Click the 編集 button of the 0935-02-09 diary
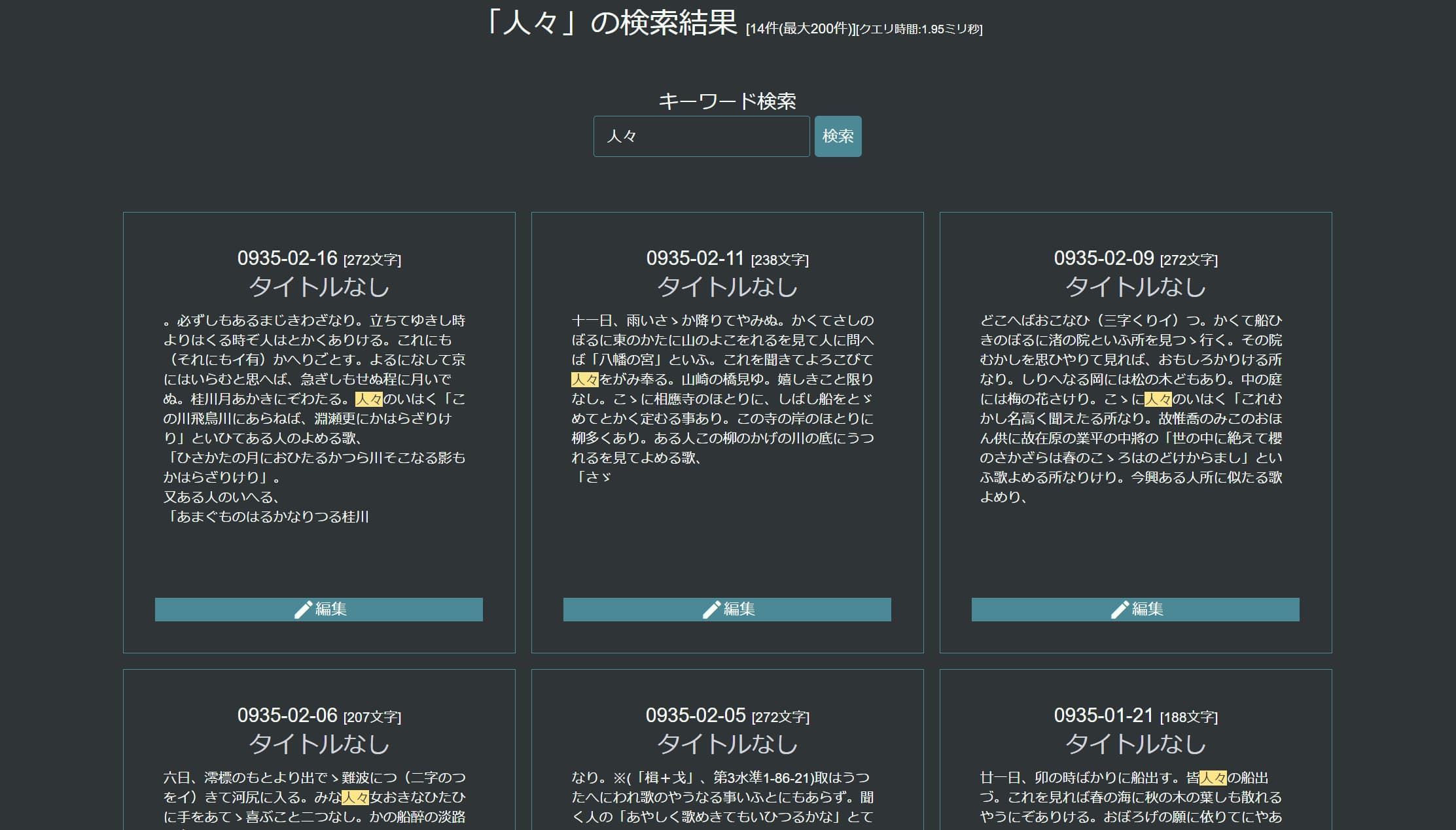1456x830 pixels. (x=1135, y=609)
